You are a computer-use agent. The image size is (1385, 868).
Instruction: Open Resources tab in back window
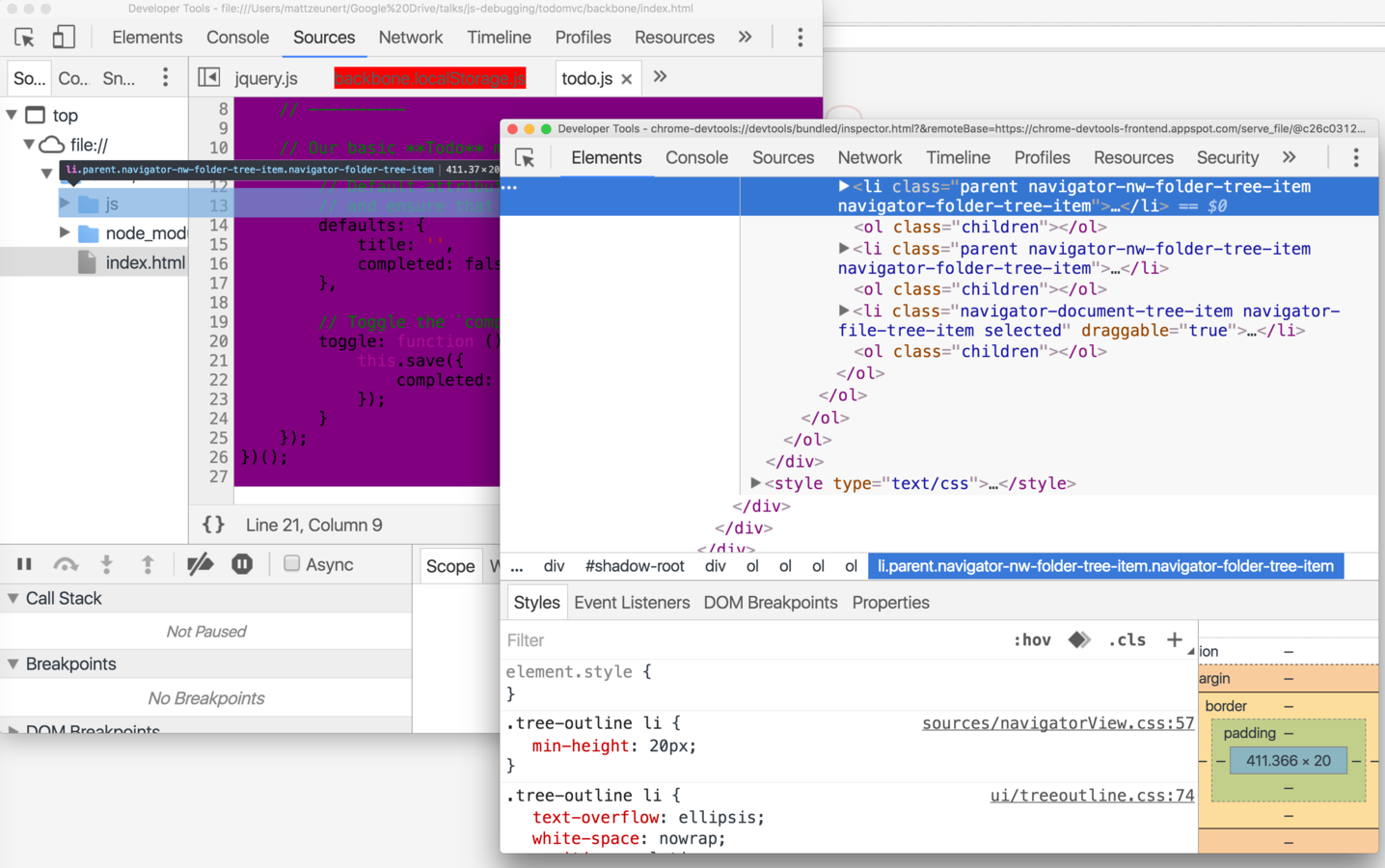(x=674, y=38)
